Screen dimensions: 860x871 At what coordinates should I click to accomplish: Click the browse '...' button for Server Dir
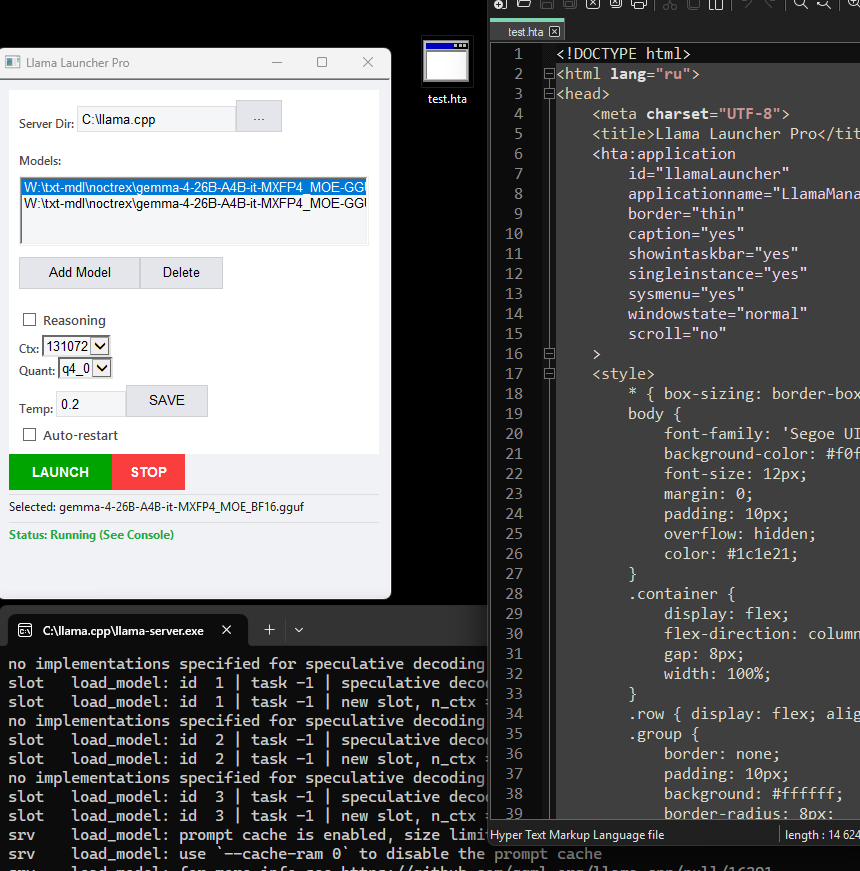(x=259, y=116)
